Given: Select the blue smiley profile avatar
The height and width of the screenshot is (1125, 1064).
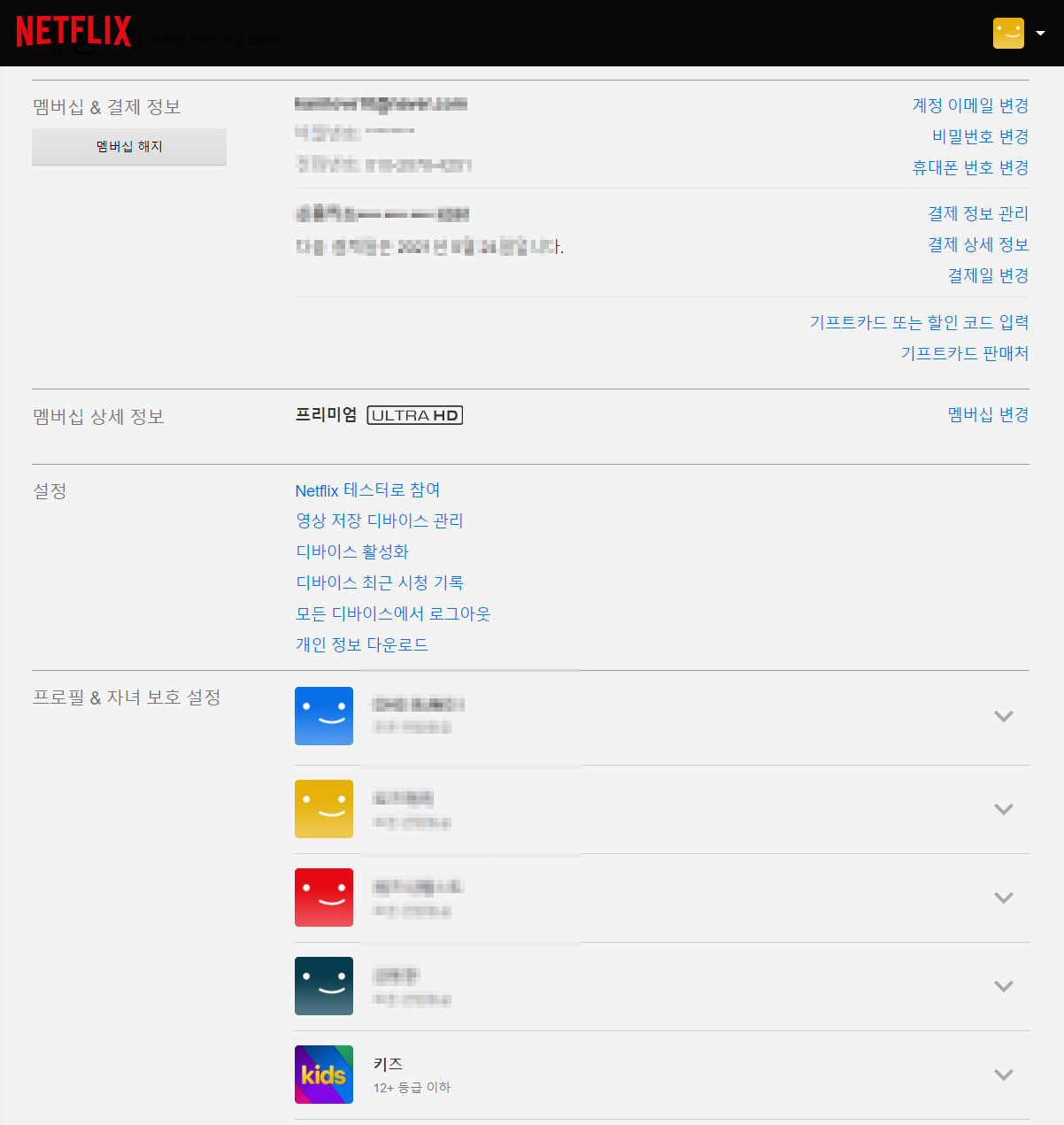Looking at the screenshot, I should coord(324,715).
